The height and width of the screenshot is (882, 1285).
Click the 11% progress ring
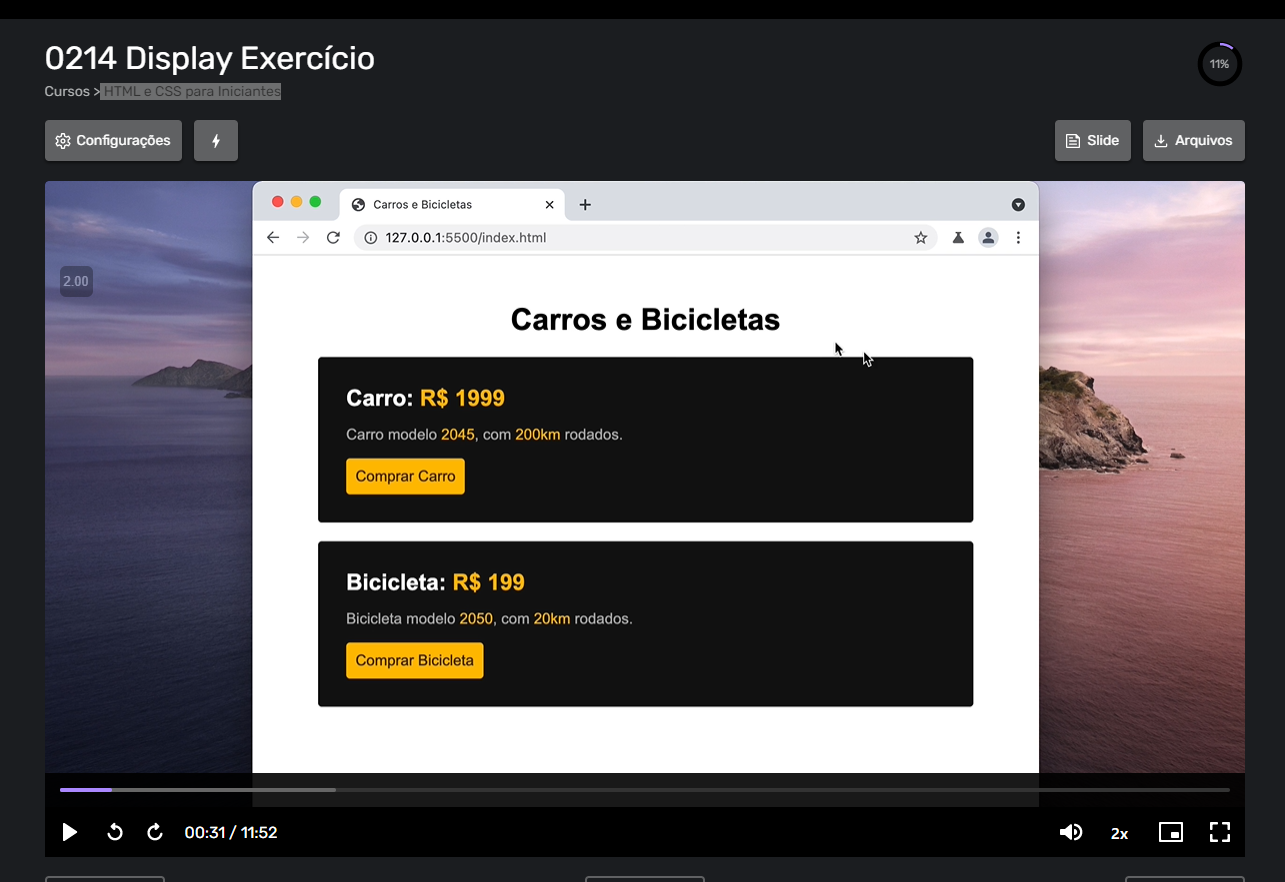tap(1219, 63)
